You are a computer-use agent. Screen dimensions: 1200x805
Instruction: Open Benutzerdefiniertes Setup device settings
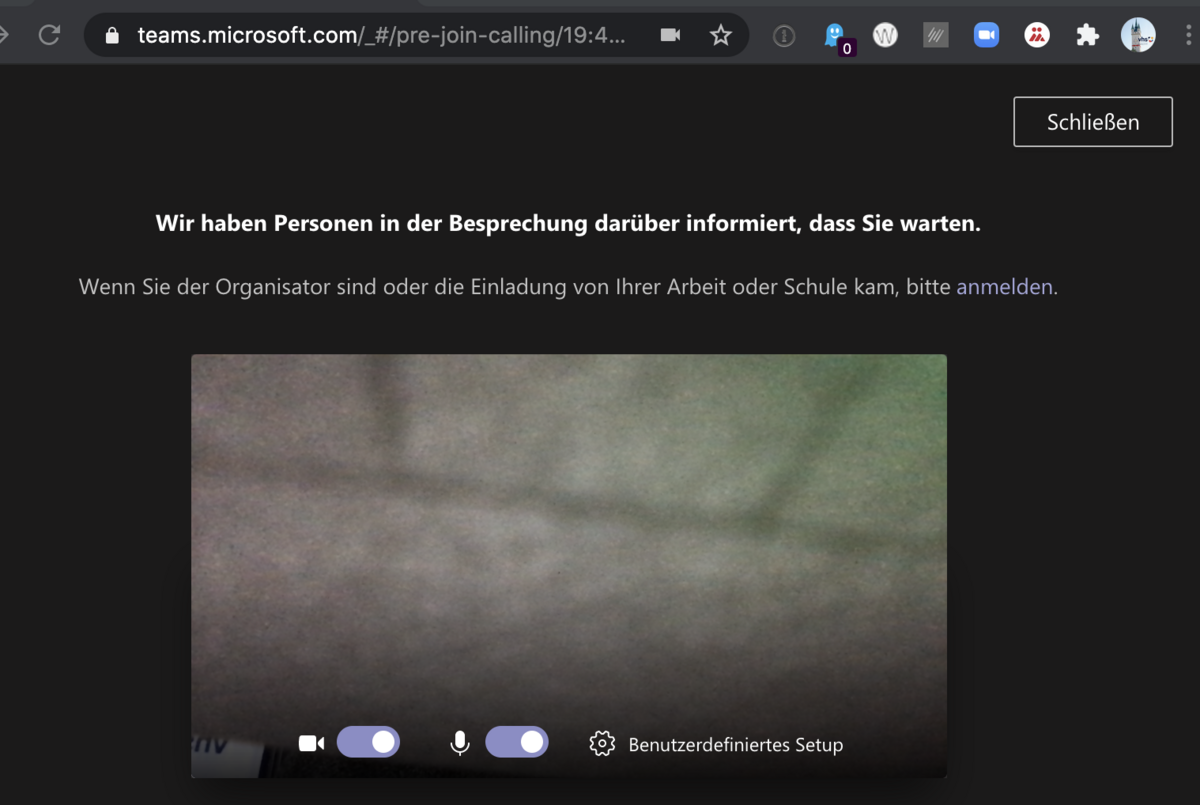coord(717,745)
